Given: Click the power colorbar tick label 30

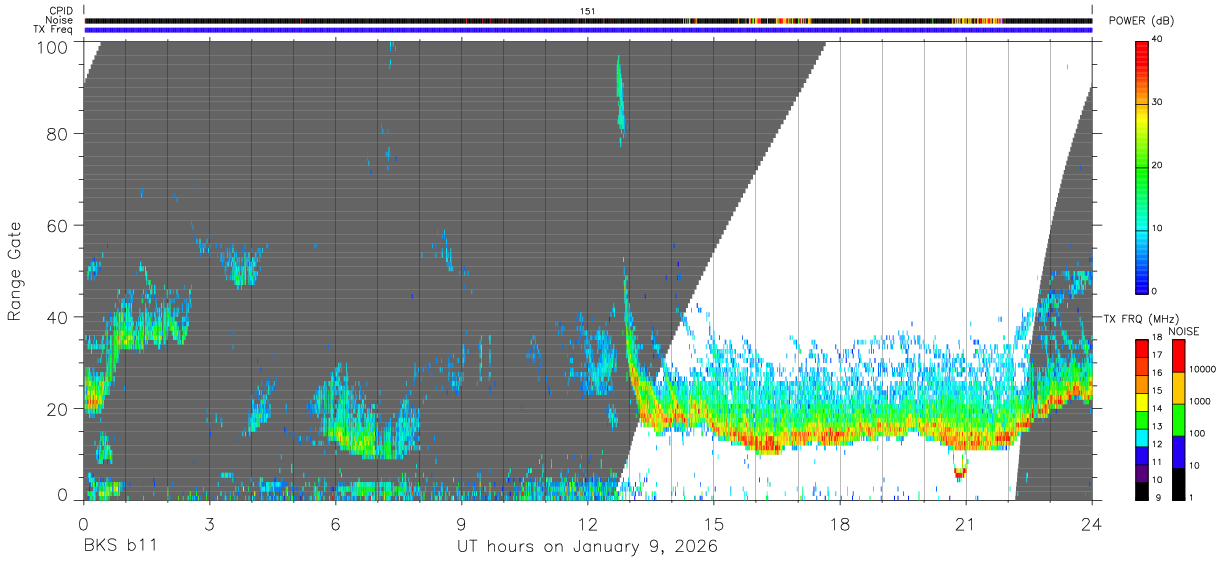Looking at the screenshot, I should pos(1157,103).
